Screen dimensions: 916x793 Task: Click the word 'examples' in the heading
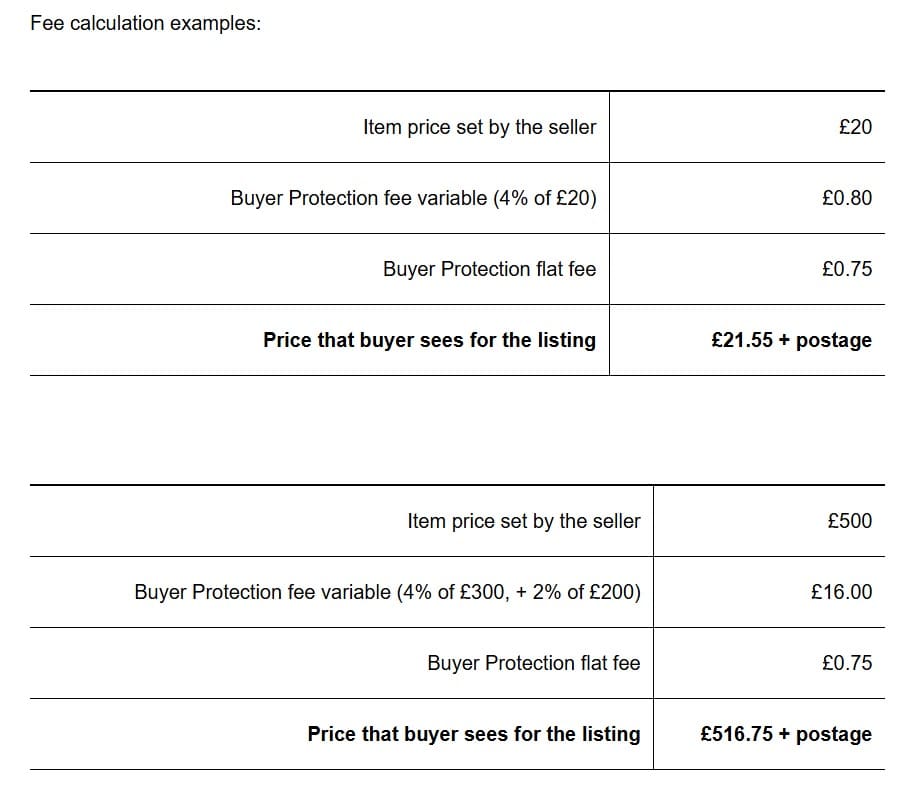coord(214,24)
